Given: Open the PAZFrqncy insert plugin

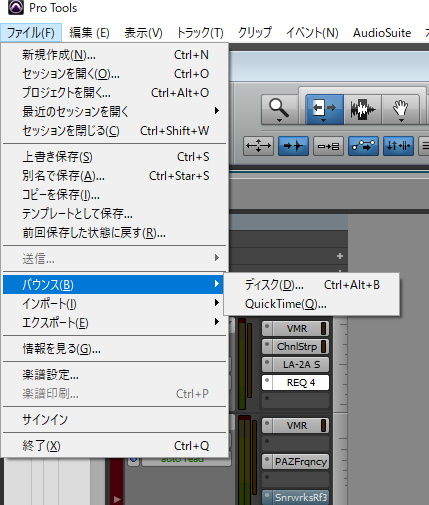Looking at the screenshot, I should [301, 462].
